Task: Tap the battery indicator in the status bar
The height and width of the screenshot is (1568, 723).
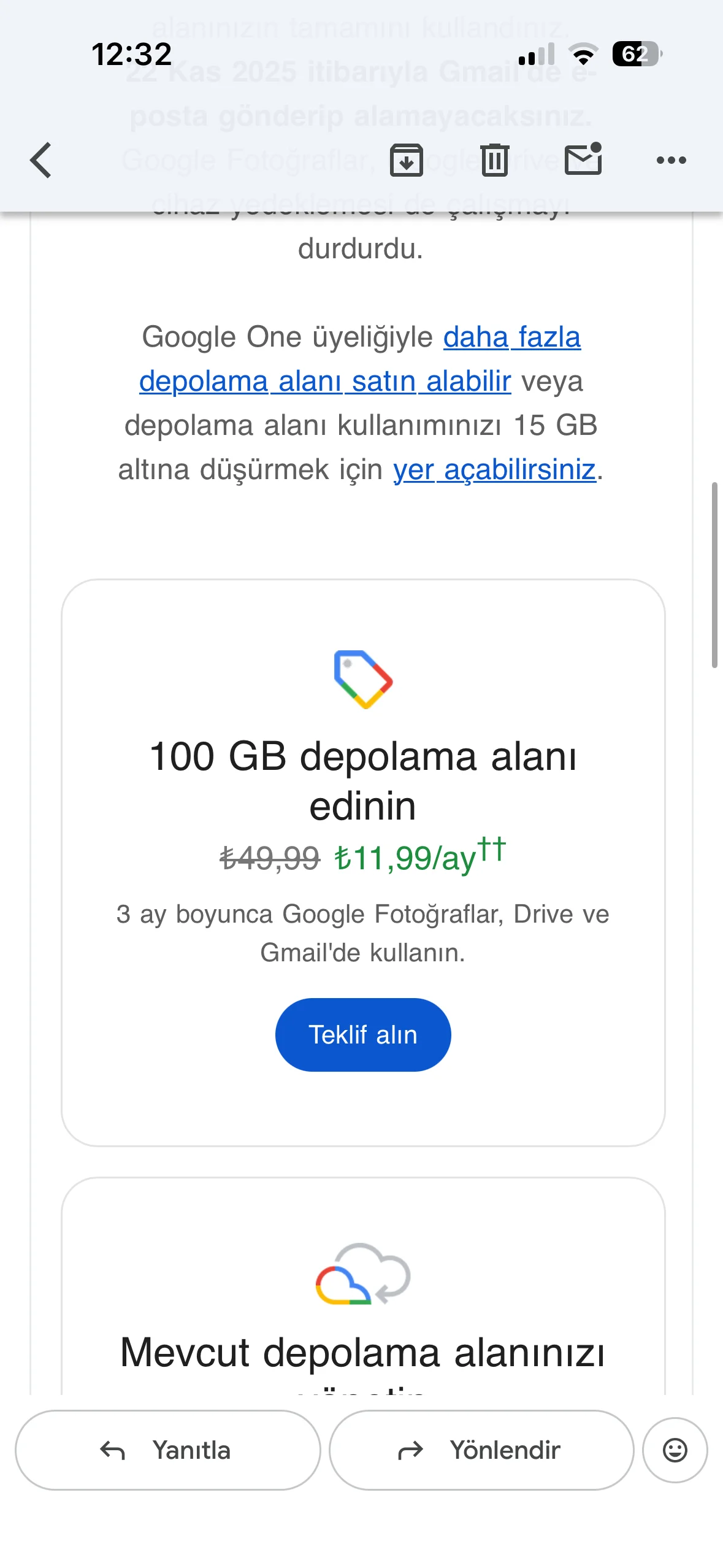Action: 637,54
